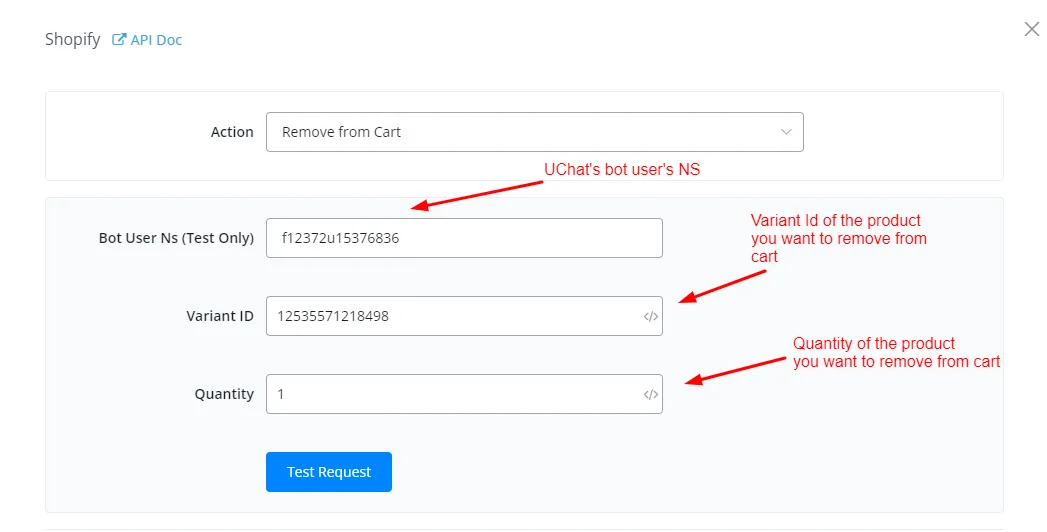
Task: Close the Shopify dialog with the X
Action: pyautogui.click(x=1032, y=29)
